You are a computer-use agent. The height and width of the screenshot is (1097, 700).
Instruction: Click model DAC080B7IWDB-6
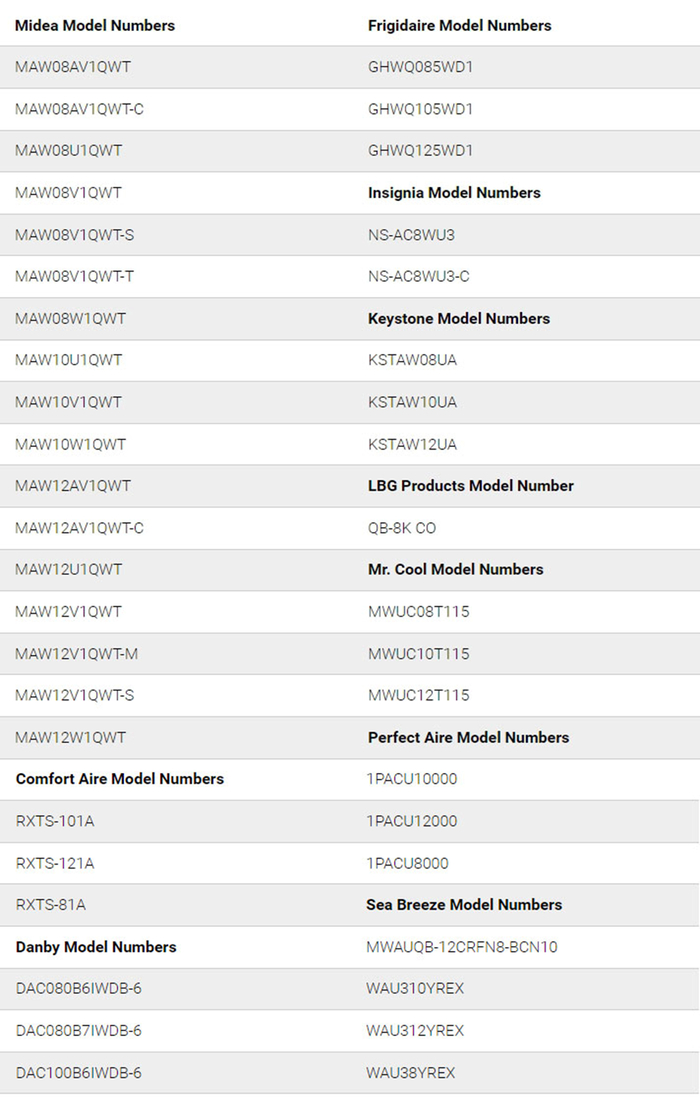tap(79, 1031)
